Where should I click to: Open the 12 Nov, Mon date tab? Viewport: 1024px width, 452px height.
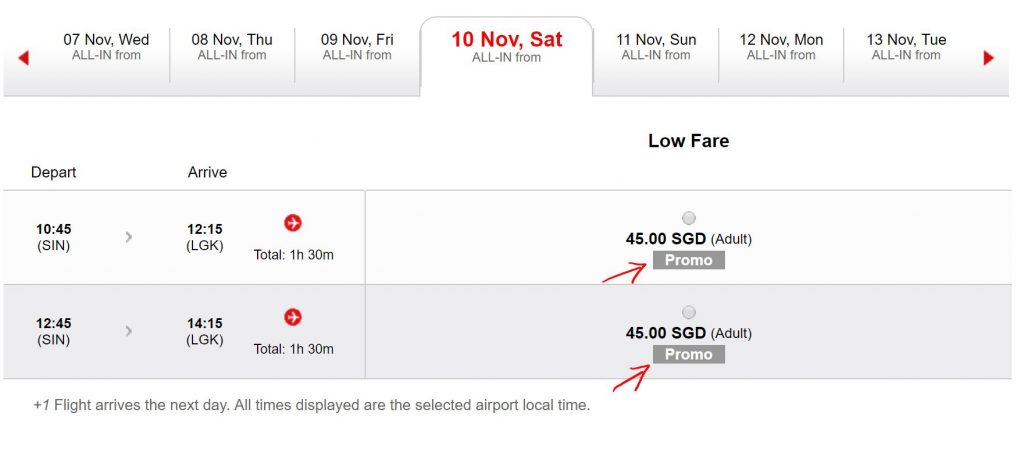(781, 47)
